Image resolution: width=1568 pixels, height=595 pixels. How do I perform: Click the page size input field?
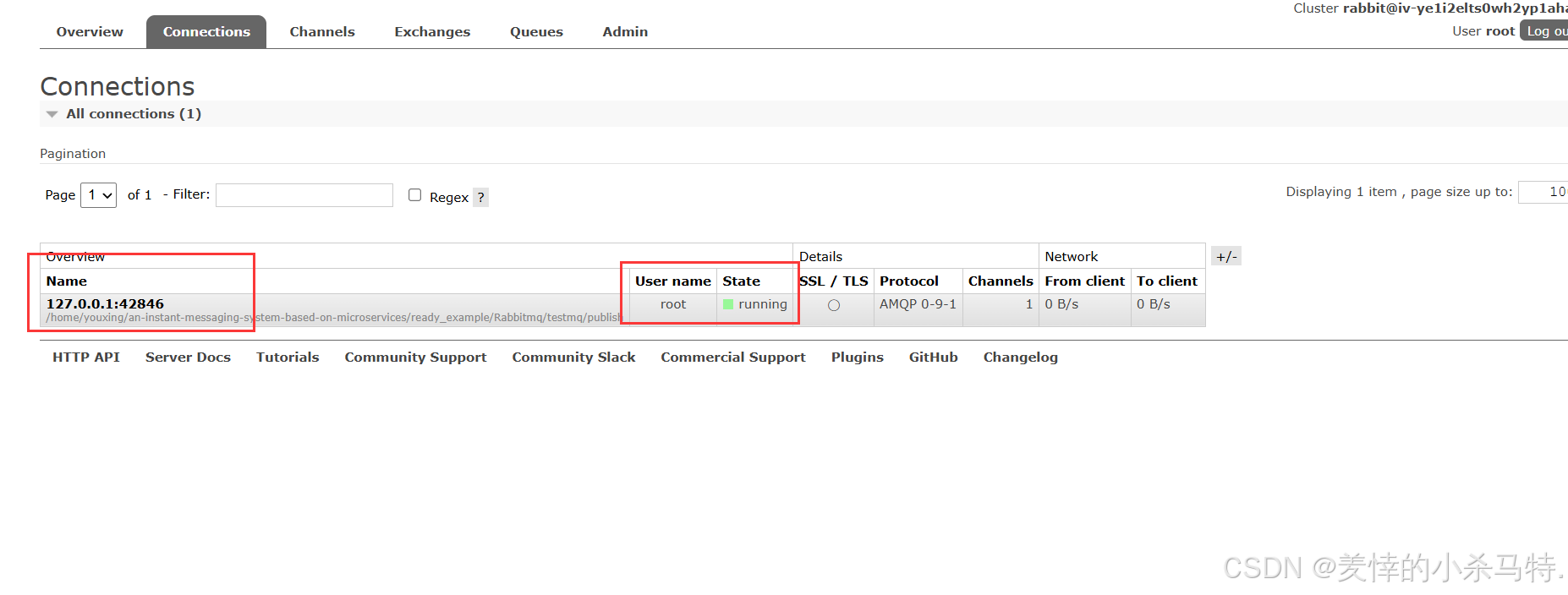click(x=1543, y=193)
